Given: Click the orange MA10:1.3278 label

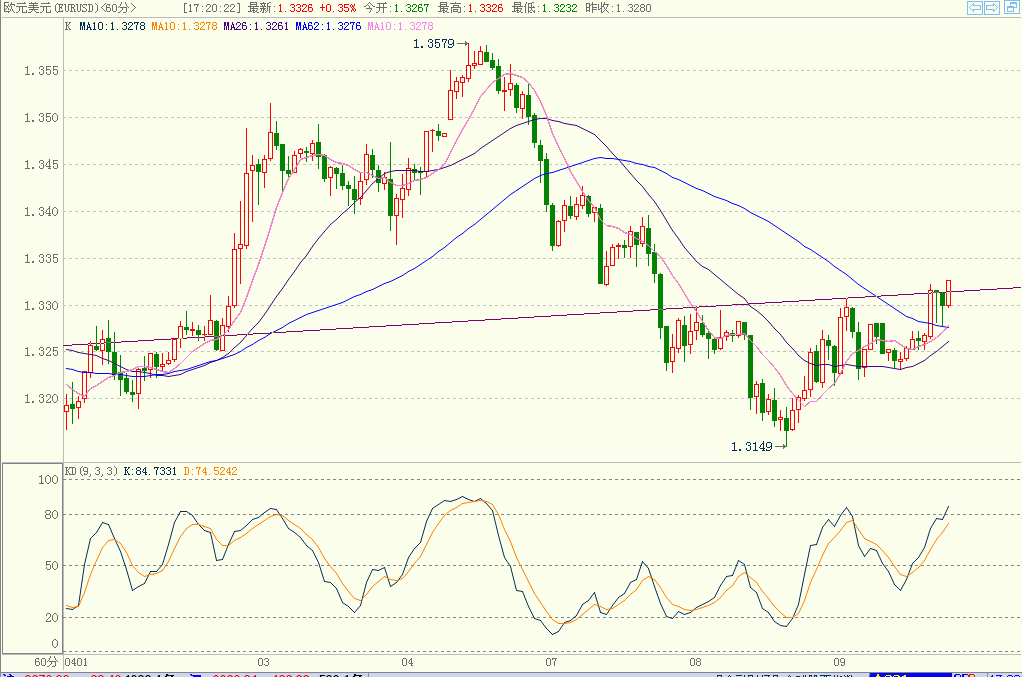Looking at the screenshot, I should click(x=184, y=26).
